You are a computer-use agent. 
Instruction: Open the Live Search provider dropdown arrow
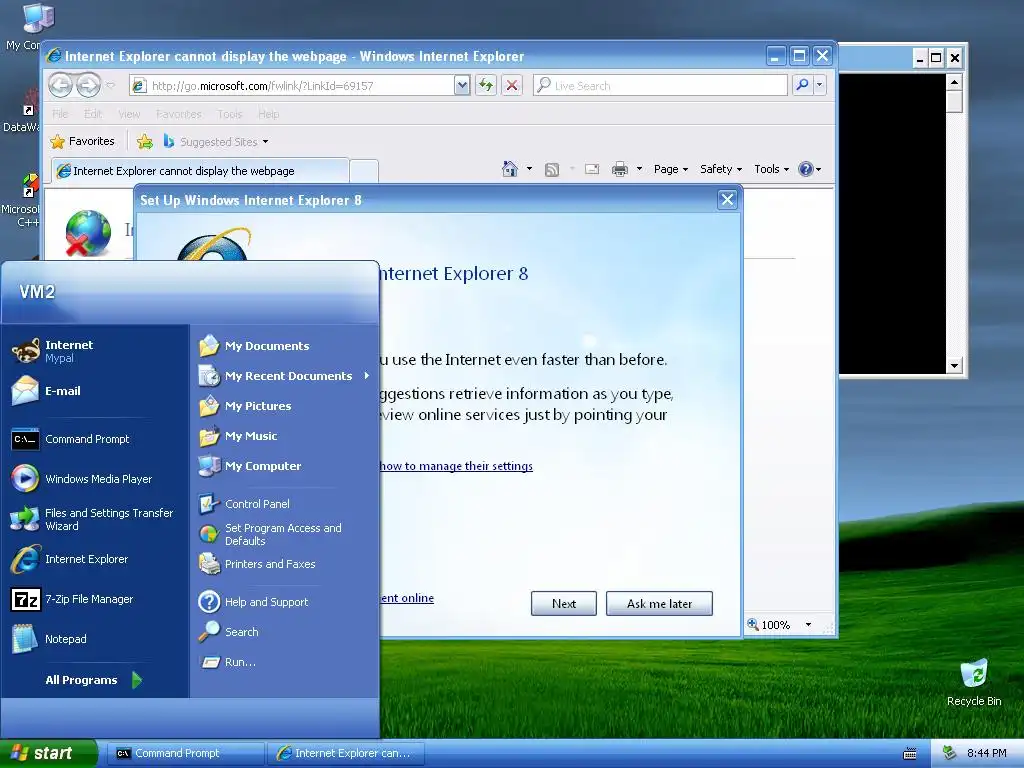pos(820,85)
